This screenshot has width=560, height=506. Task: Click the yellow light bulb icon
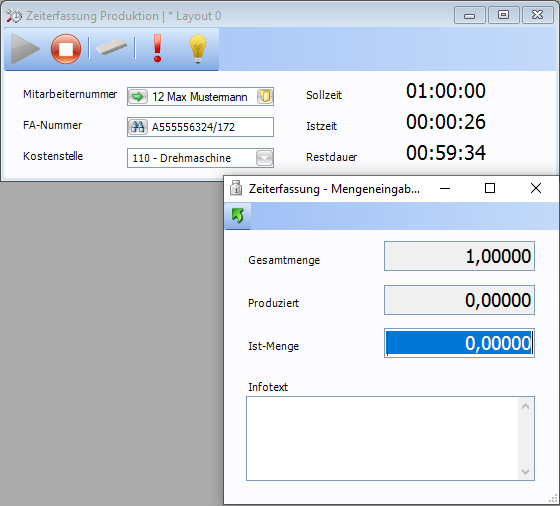(198, 49)
